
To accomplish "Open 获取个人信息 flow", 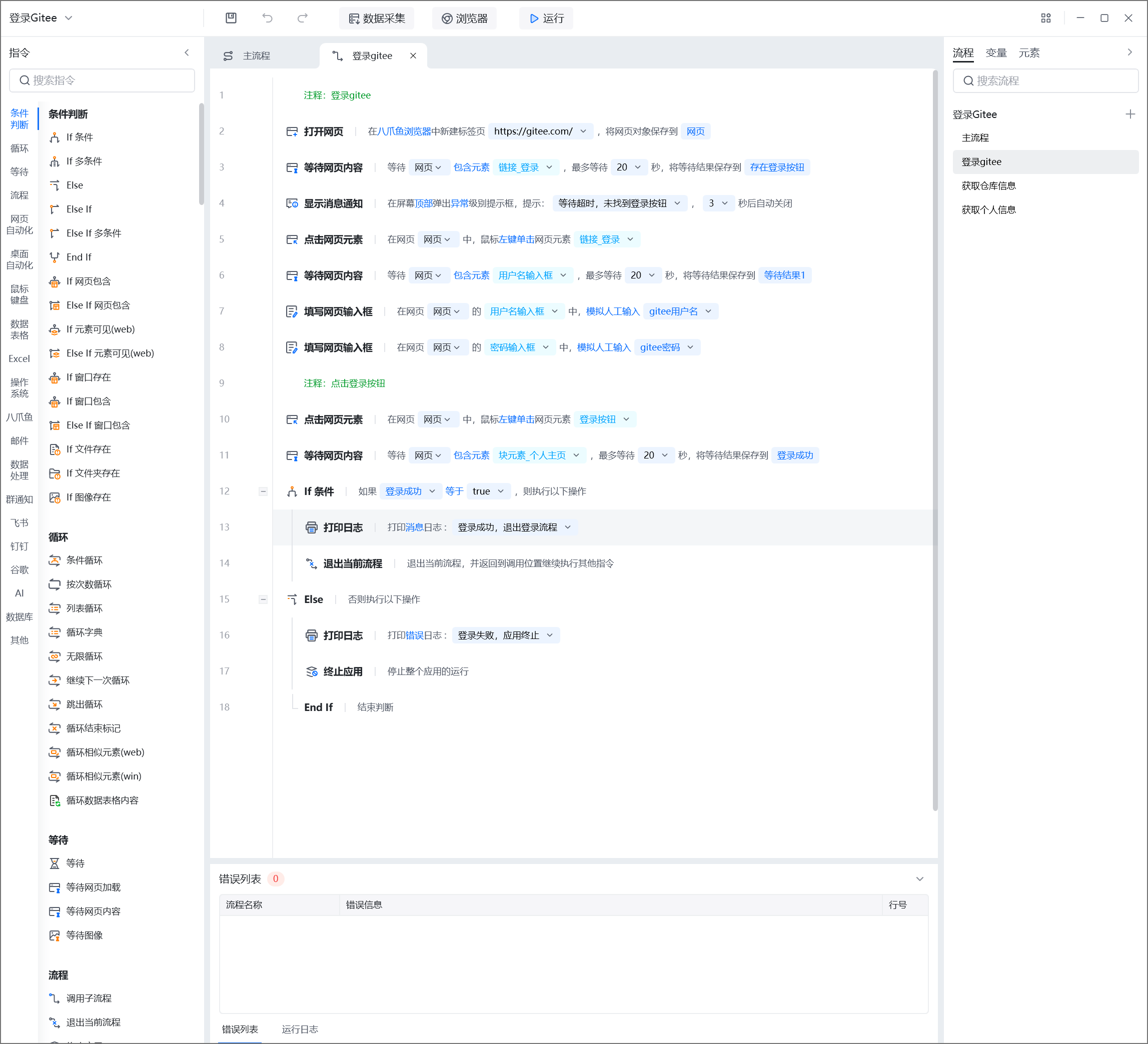I will 1045,209.
